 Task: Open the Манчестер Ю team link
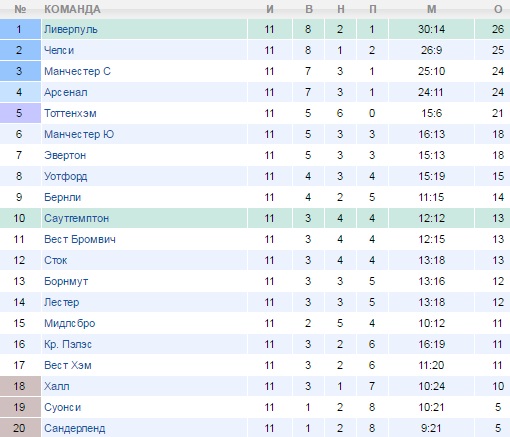79,134
